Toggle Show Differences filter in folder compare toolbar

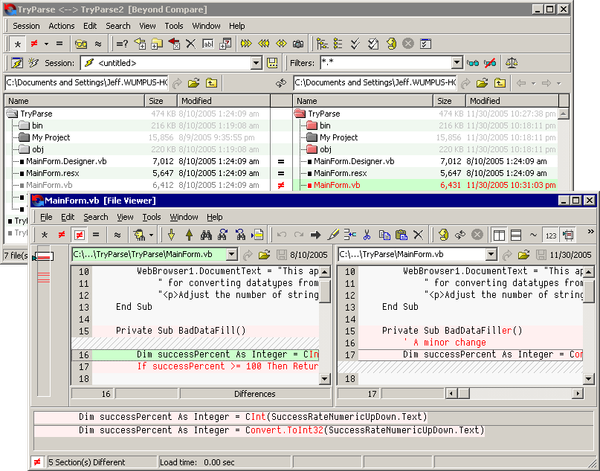(x=34, y=44)
